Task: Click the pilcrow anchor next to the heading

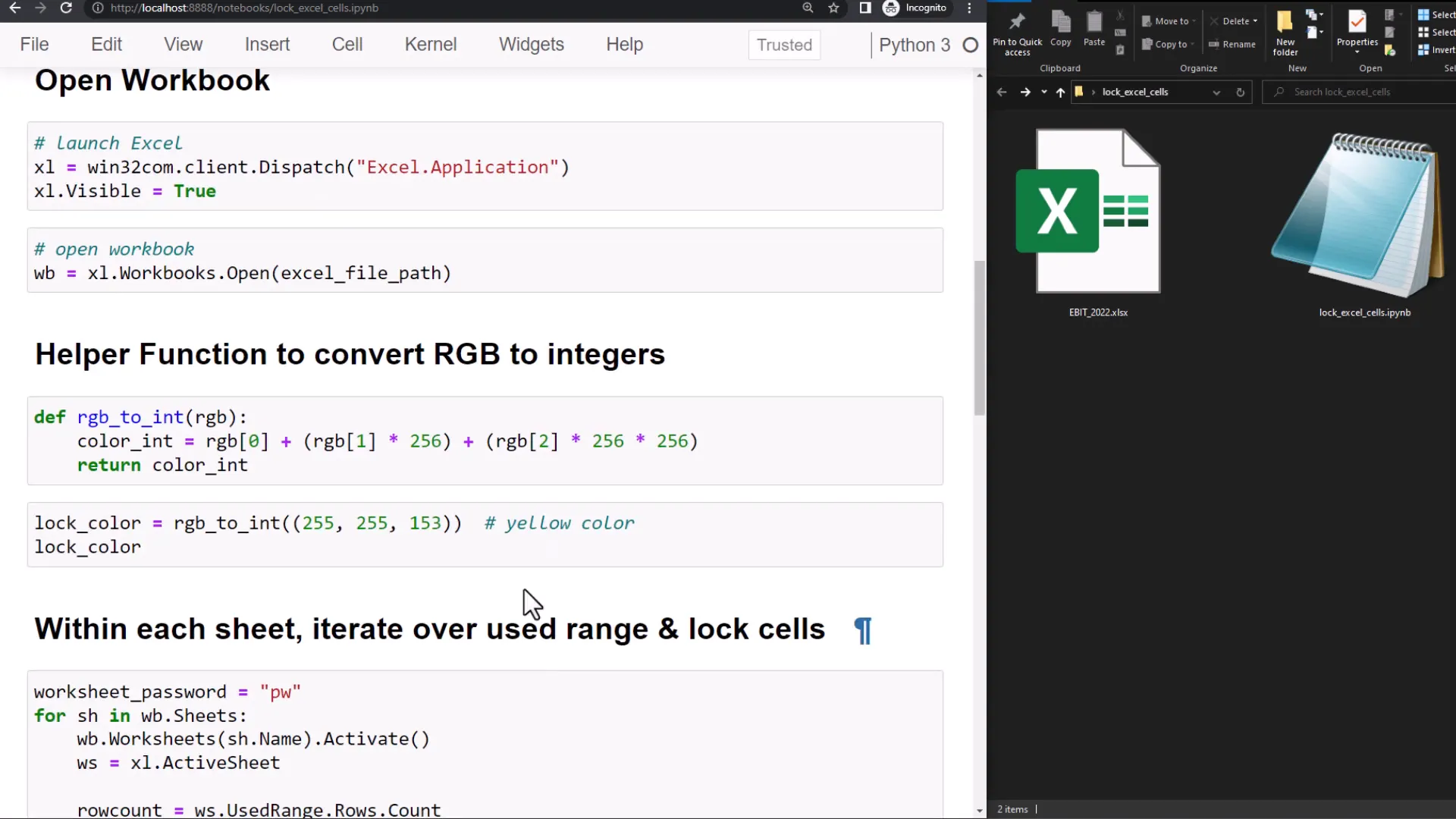Action: 863,630
